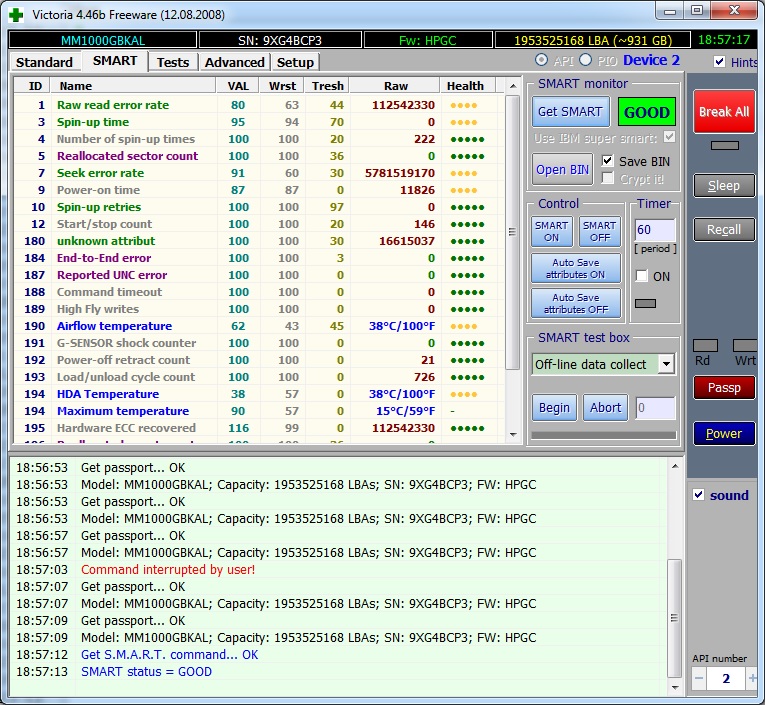Click the Passp button
This screenshot has height=705, width=765.
[x=724, y=387]
